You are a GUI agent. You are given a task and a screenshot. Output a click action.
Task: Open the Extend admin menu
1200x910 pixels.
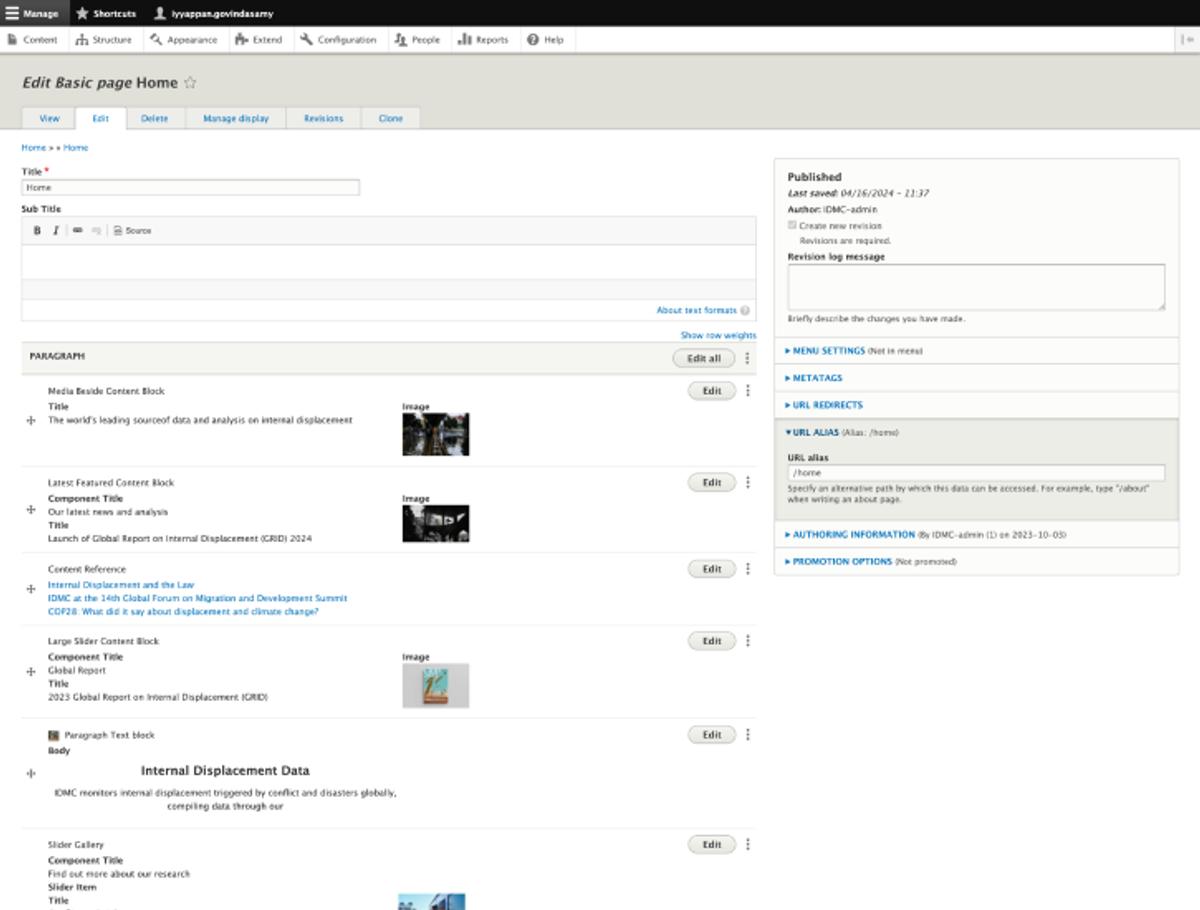259,40
